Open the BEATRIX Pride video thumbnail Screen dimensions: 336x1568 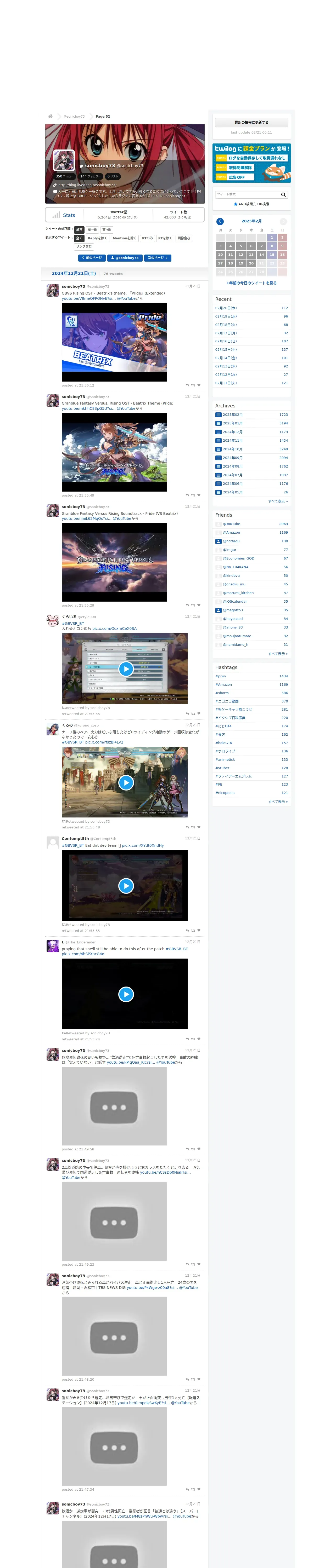(x=114, y=343)
